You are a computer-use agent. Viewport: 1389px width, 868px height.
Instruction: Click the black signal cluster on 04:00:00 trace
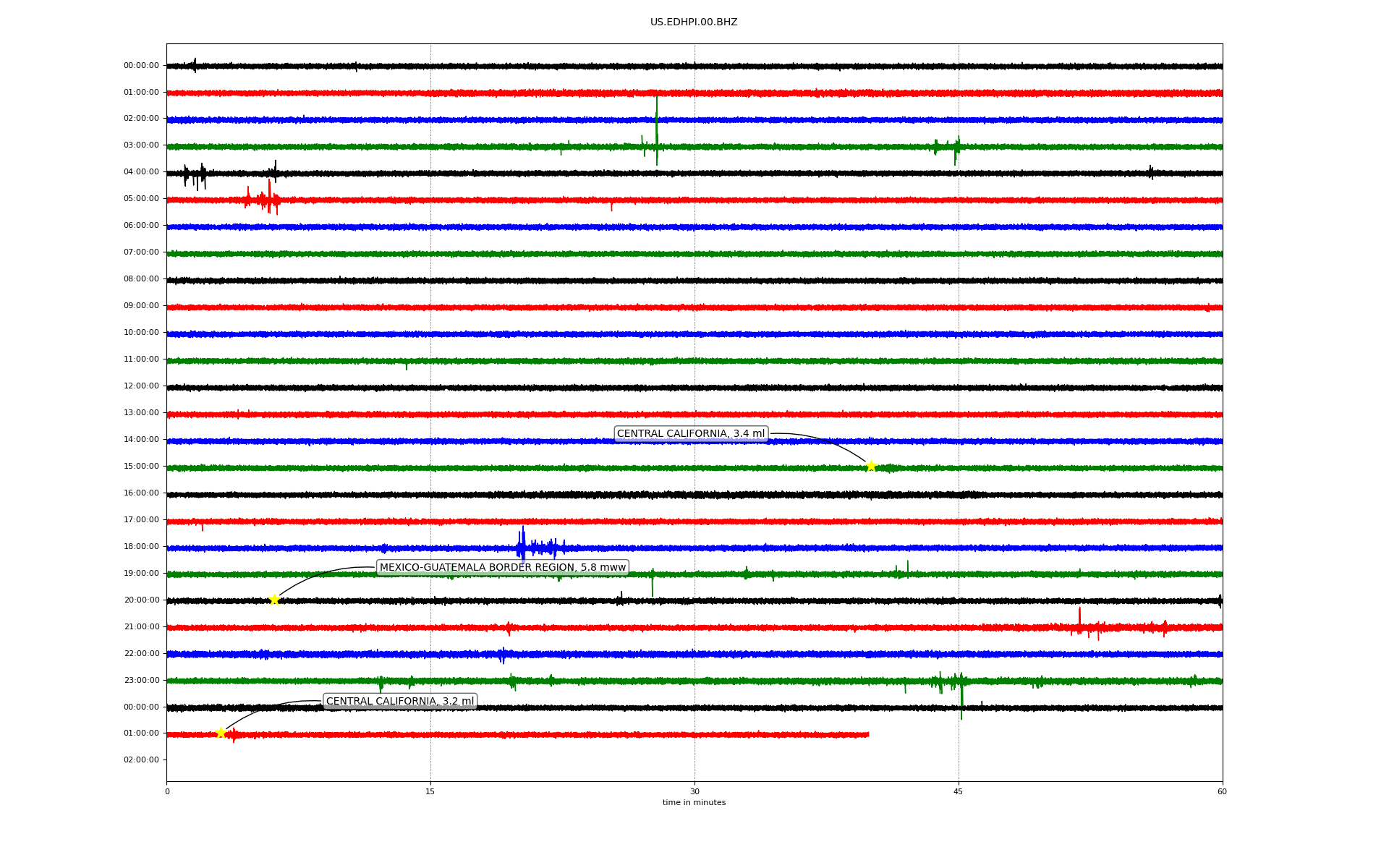pyautogui.click(x=195, y=174)
